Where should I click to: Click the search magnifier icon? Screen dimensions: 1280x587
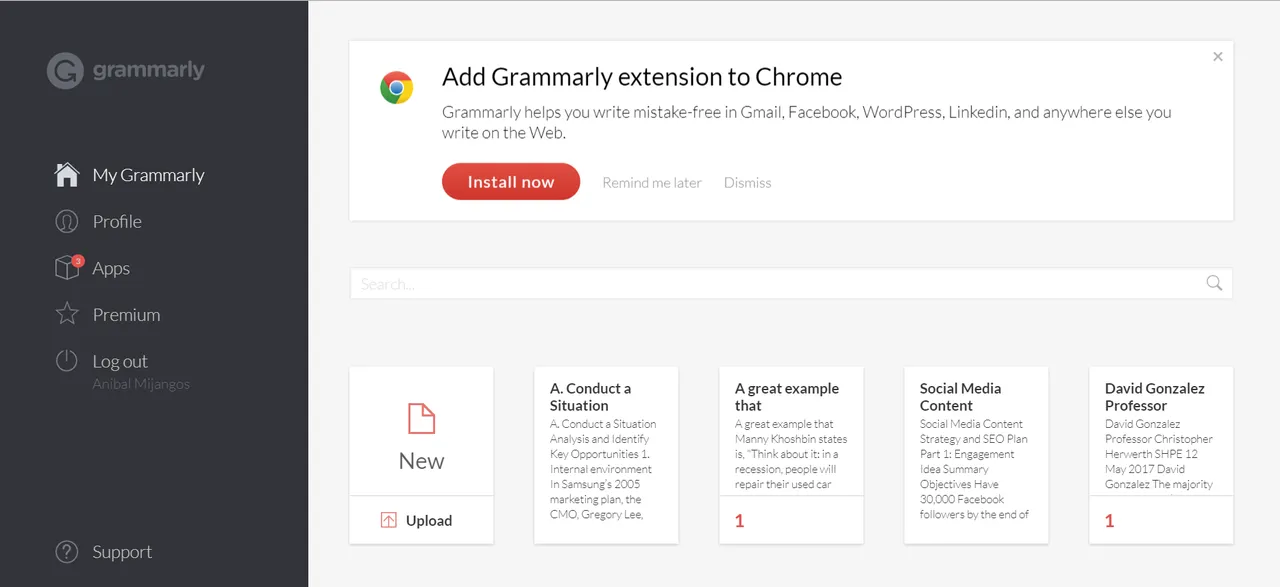pyautogui.click(x=1214, y=283)
